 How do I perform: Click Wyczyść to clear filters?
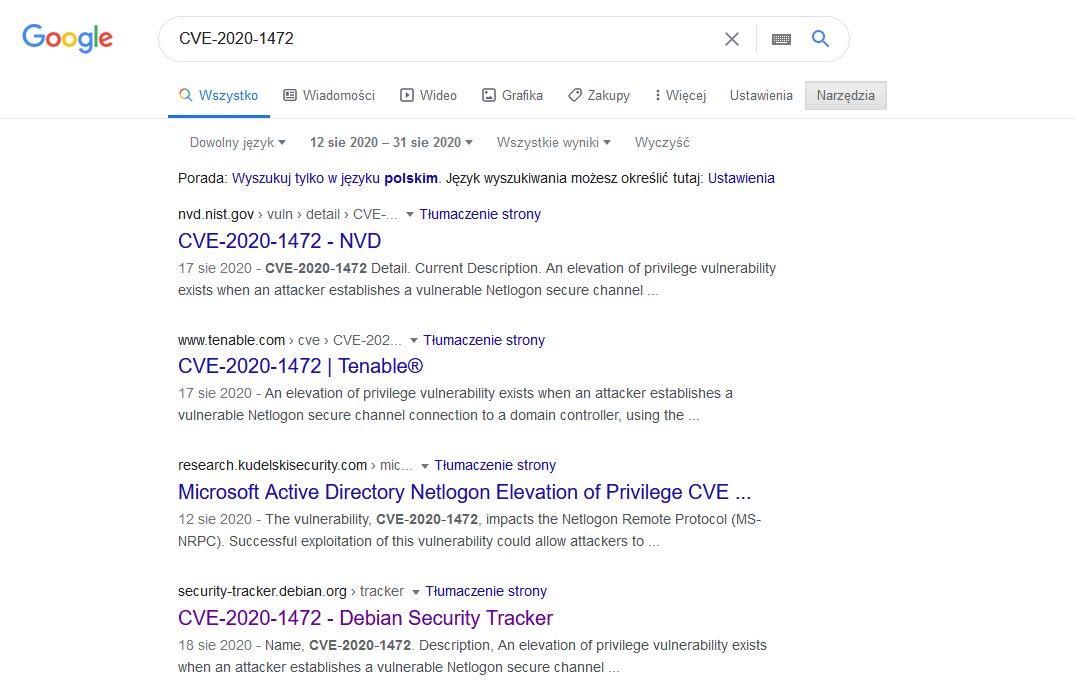pos(662,142)
